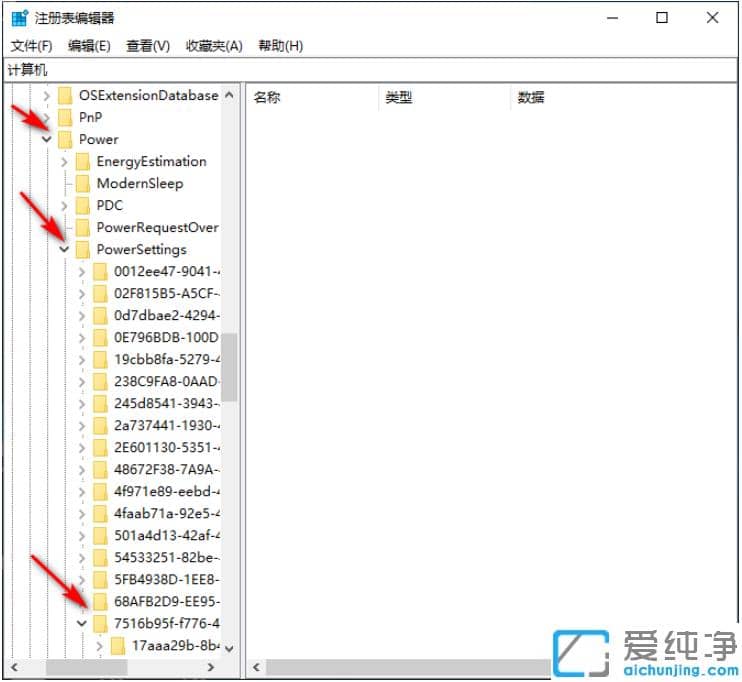This screenshot has width=742, height=682.
Task: Select the 0E796BDB-100D folder icon
Action: click(100, 337)
